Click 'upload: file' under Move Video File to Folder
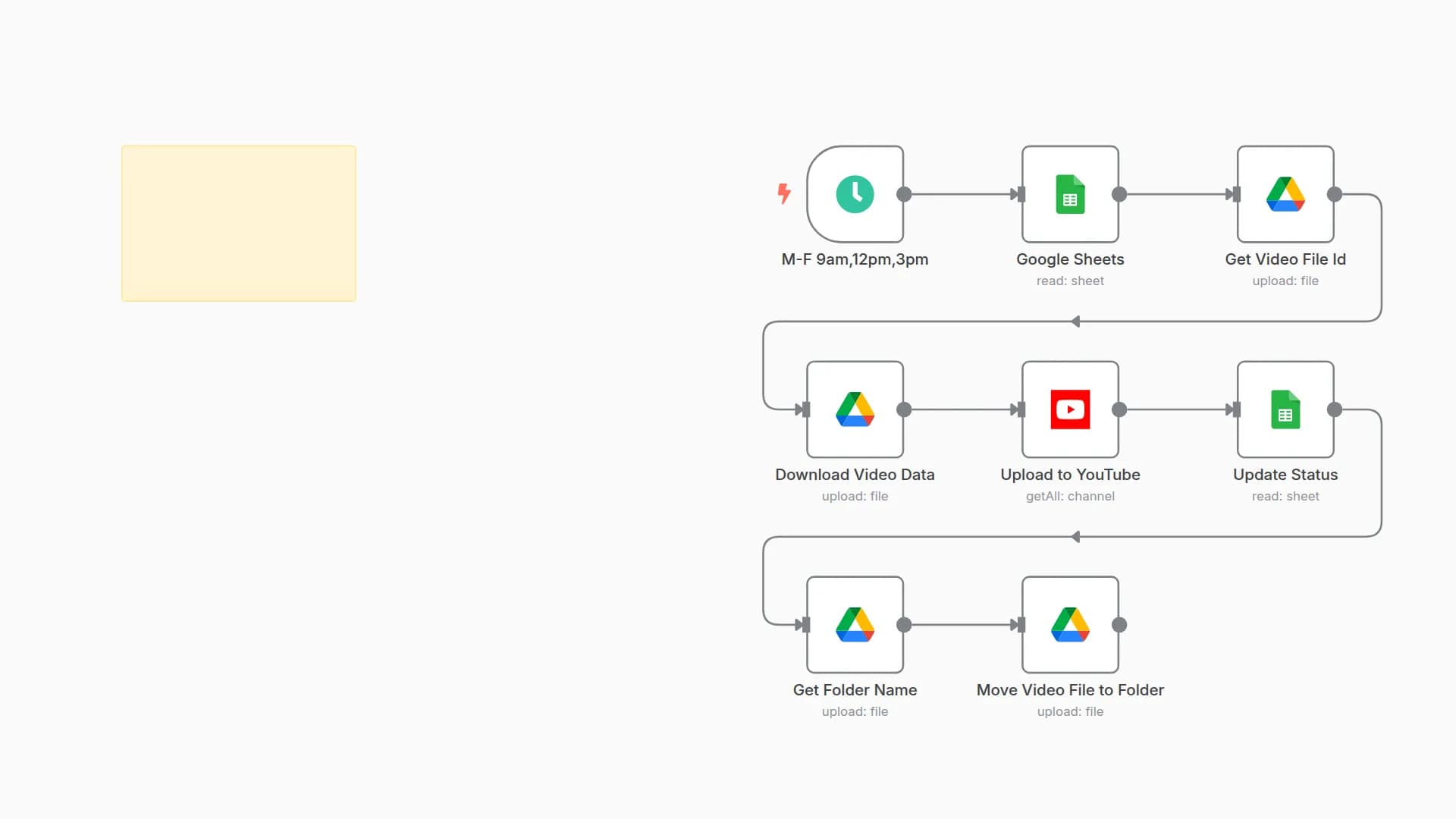The height and width of the screenshot is (819, 1456). click(x=1070, y=711)
